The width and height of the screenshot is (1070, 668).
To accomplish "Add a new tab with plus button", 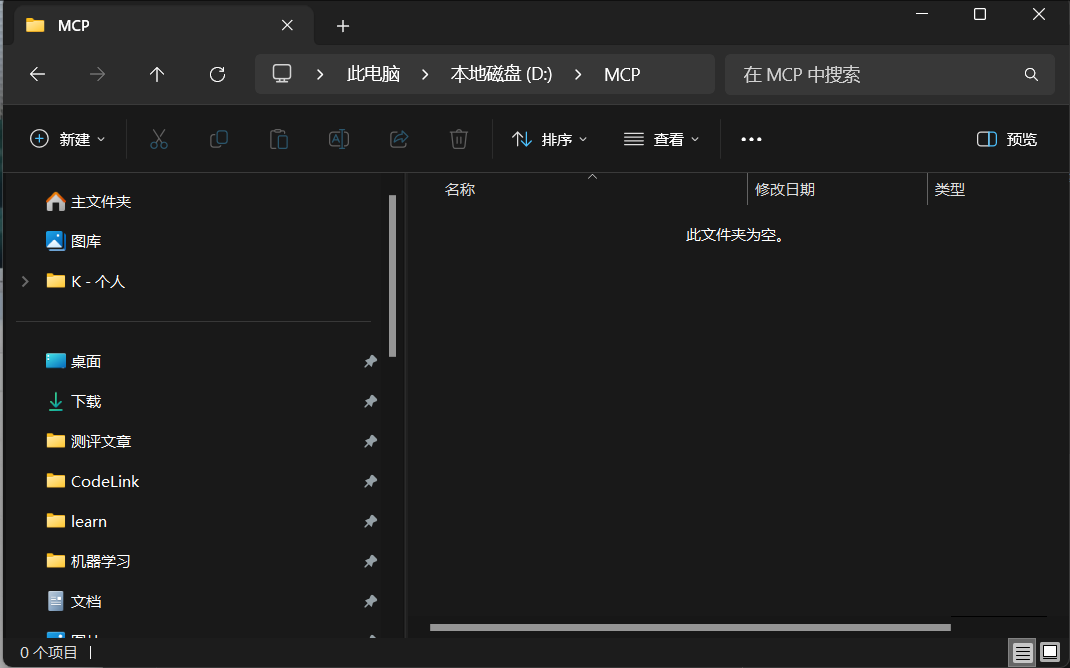I will (343, 26).
